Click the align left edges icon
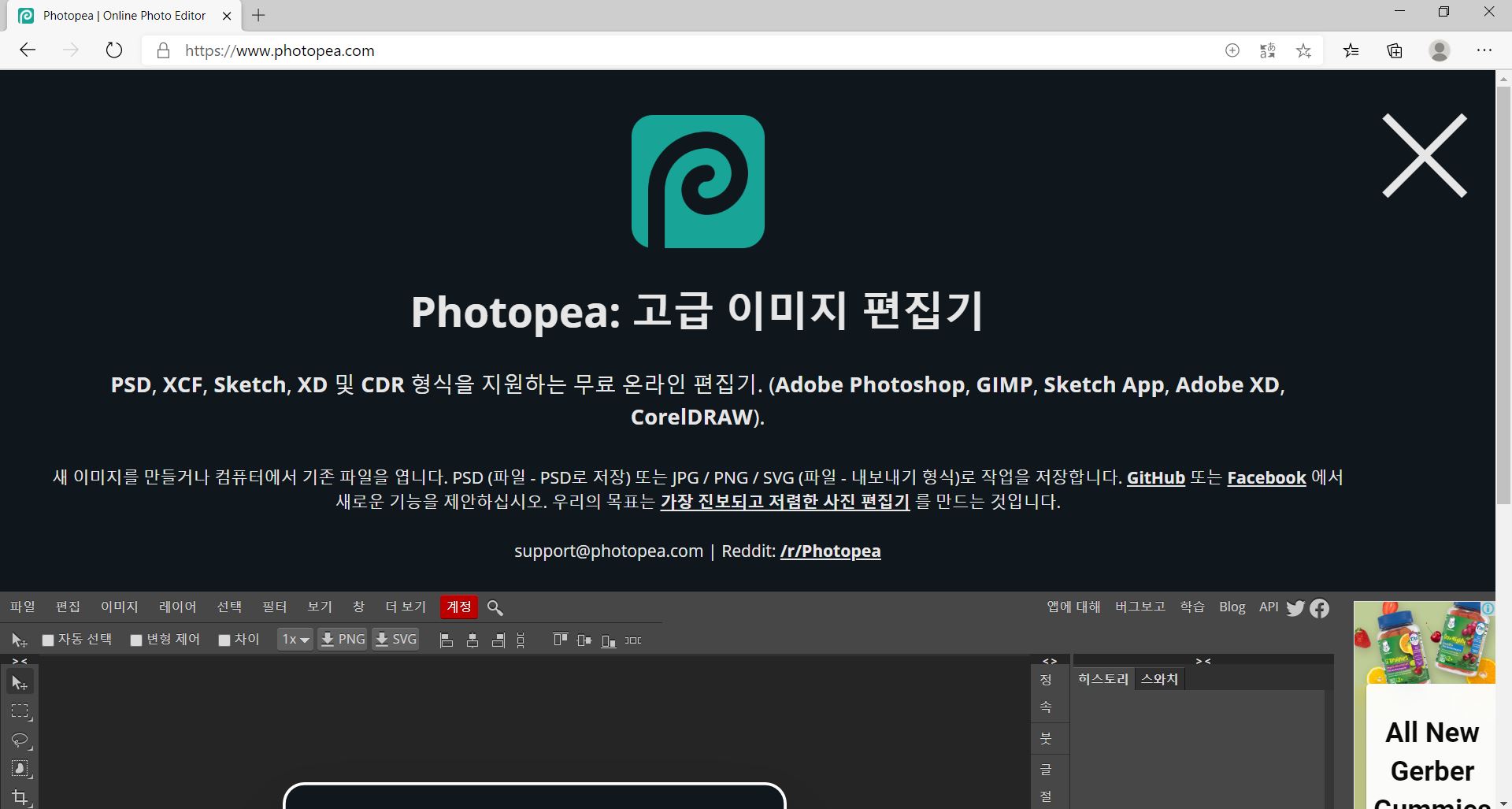This screenshot has height=809, width=1512. click(447, 640)
